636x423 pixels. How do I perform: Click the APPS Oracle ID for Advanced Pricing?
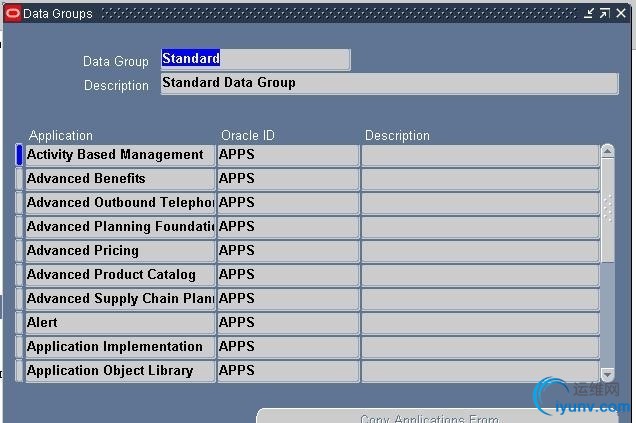(x=288, y=251)
